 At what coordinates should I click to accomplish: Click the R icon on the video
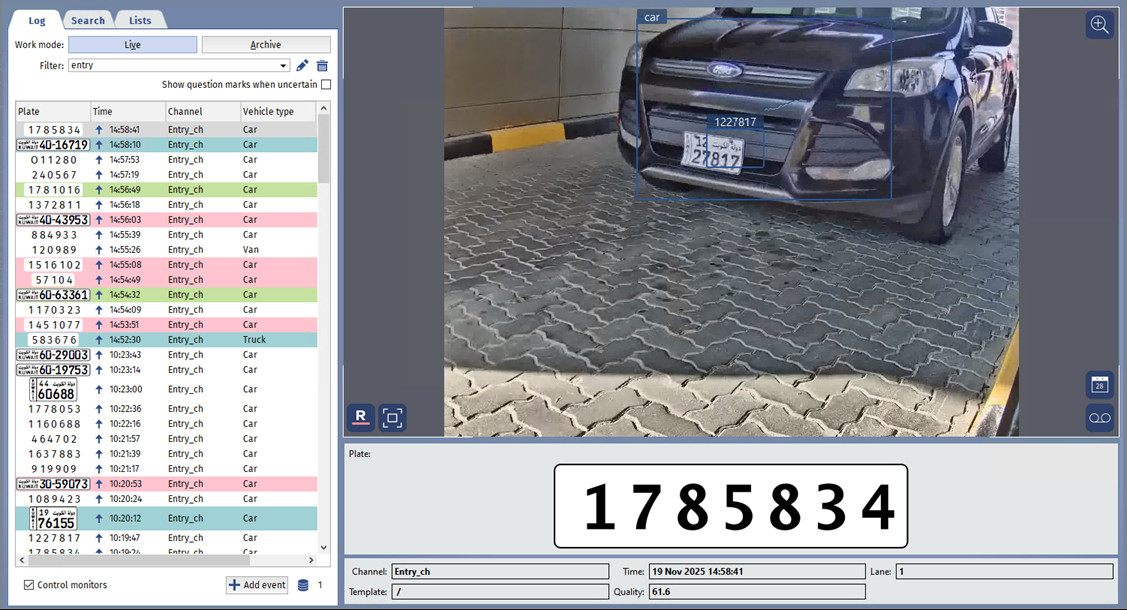[361, 418]
